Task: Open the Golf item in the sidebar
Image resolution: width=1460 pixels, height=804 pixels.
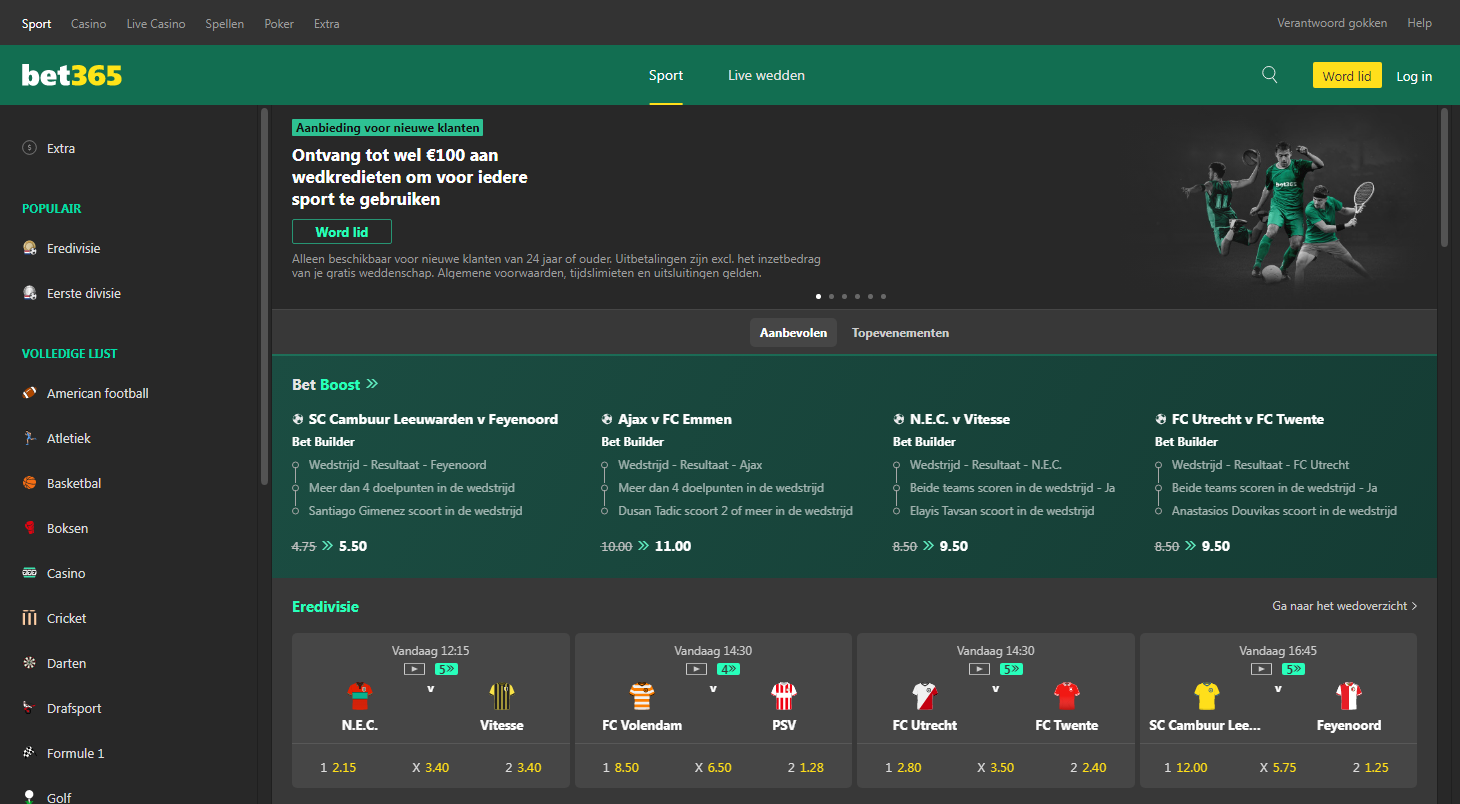Action: point(59,797)
